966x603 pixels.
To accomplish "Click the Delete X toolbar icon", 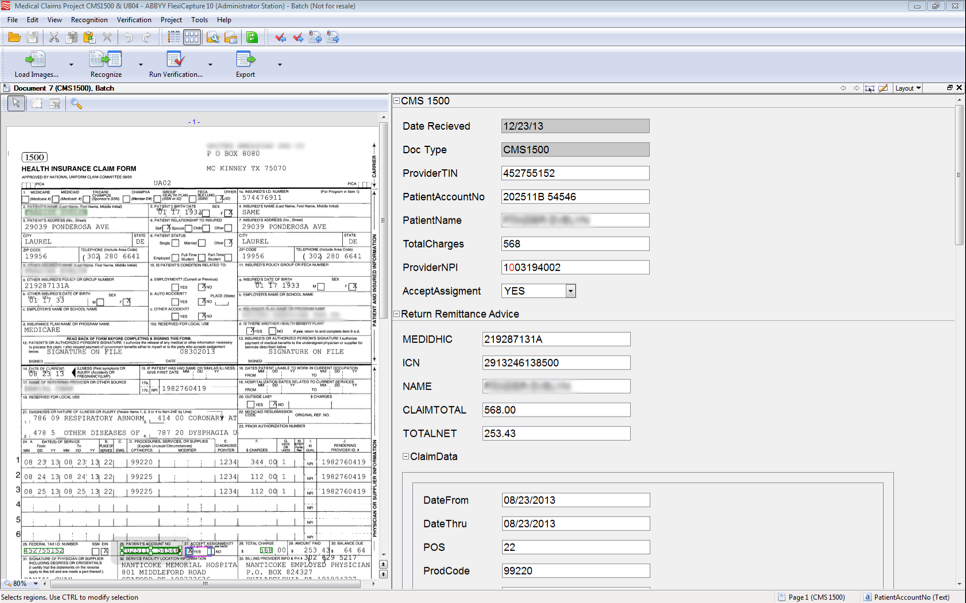I will tap(107, 38).
